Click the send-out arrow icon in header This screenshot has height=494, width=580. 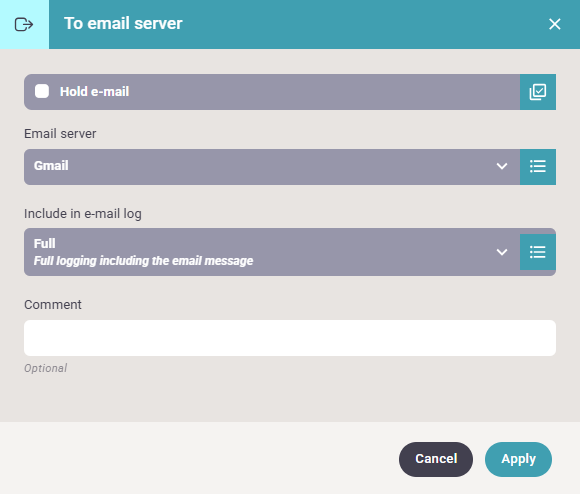[x=24, y=24]
